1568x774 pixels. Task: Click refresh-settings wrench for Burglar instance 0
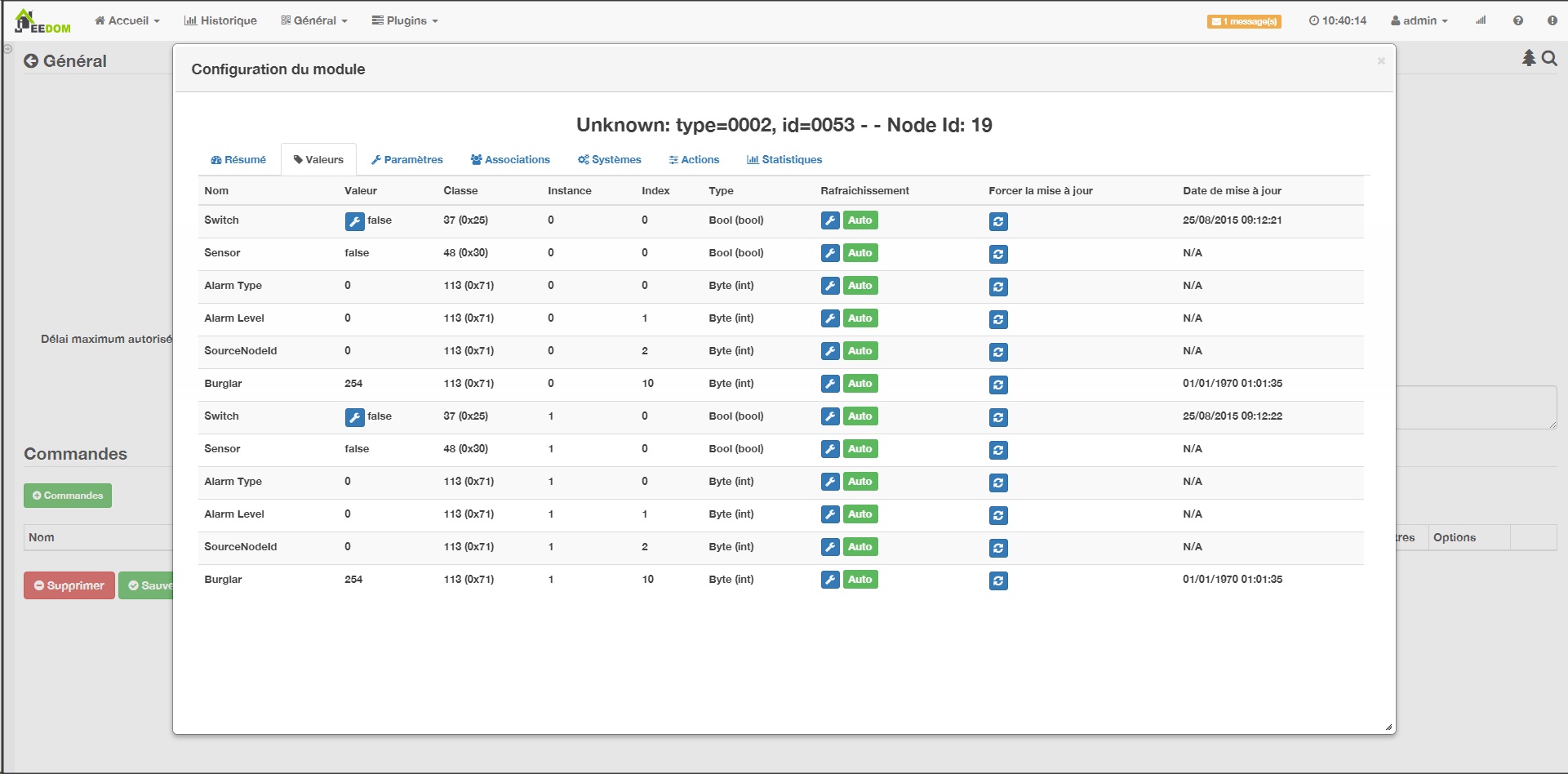click(x=830, y=384)
